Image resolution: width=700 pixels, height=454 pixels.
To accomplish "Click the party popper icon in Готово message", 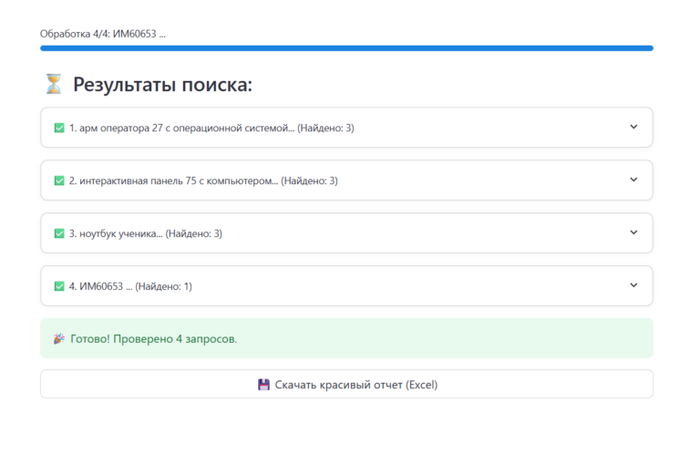I will (x=59, y=339).
